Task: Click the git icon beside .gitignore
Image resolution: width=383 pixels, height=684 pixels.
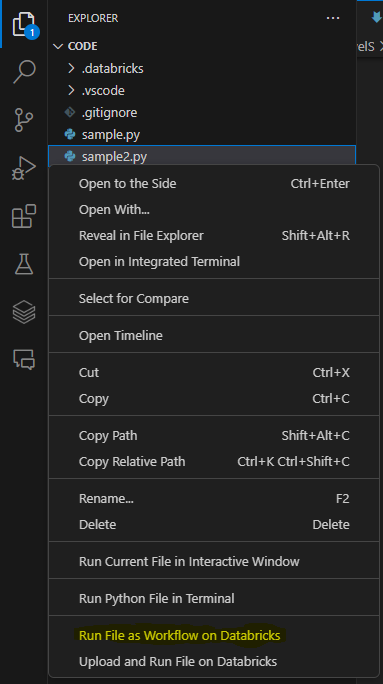Action: click(70, 112)
